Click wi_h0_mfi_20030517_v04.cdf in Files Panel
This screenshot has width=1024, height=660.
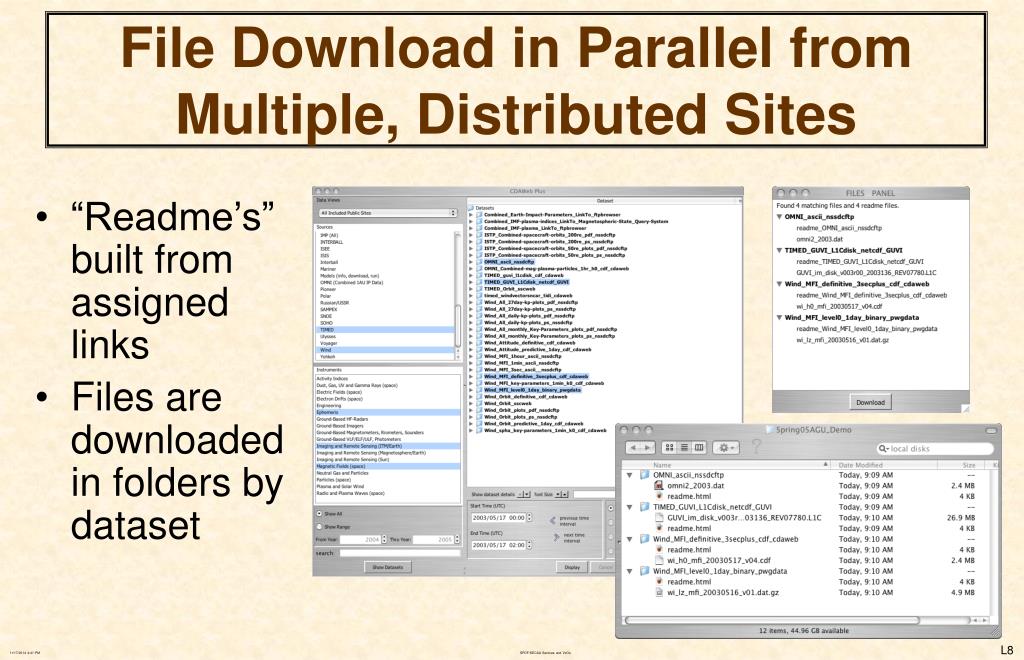(839, 306)
